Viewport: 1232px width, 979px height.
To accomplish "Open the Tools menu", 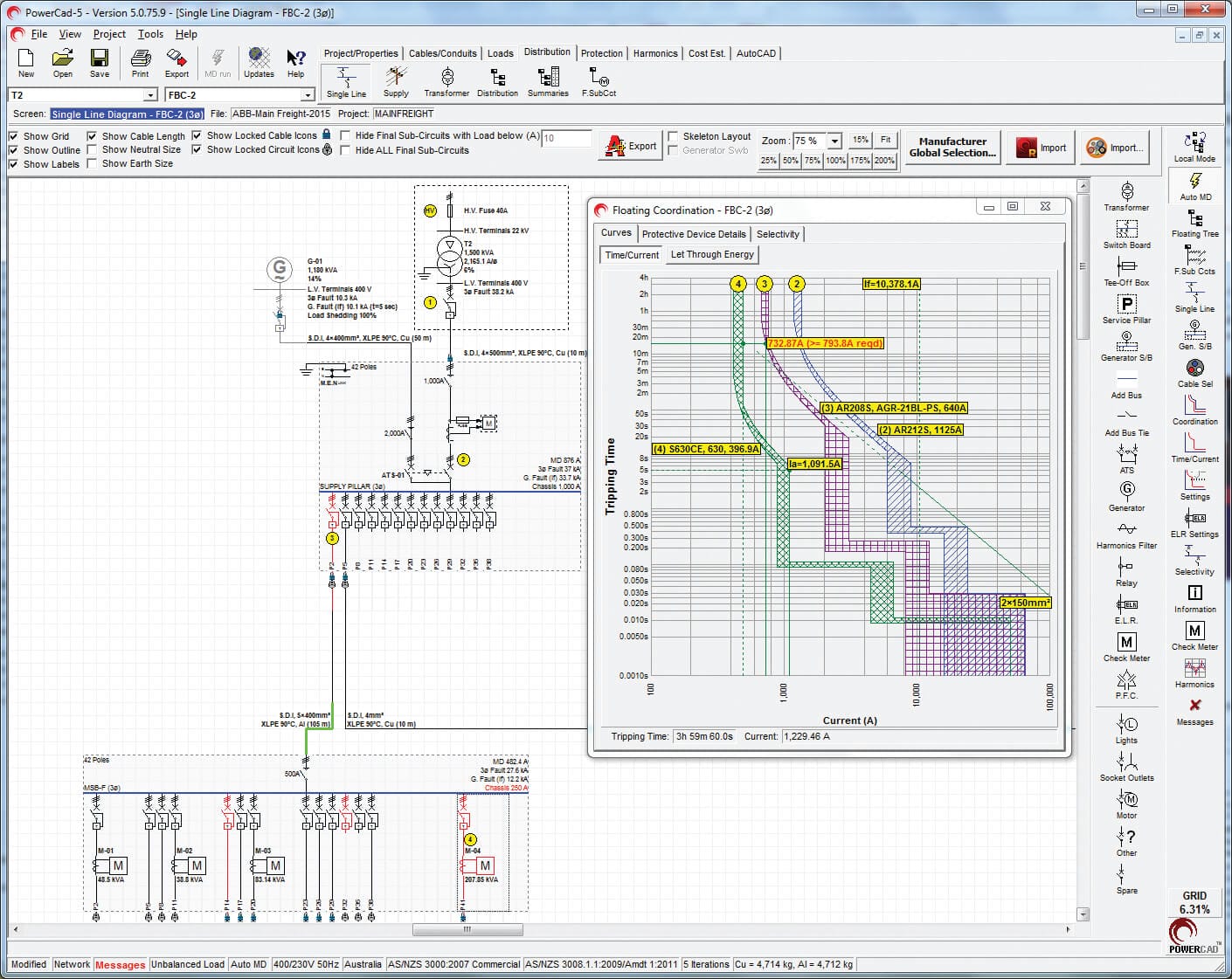I will coord(150,34).
